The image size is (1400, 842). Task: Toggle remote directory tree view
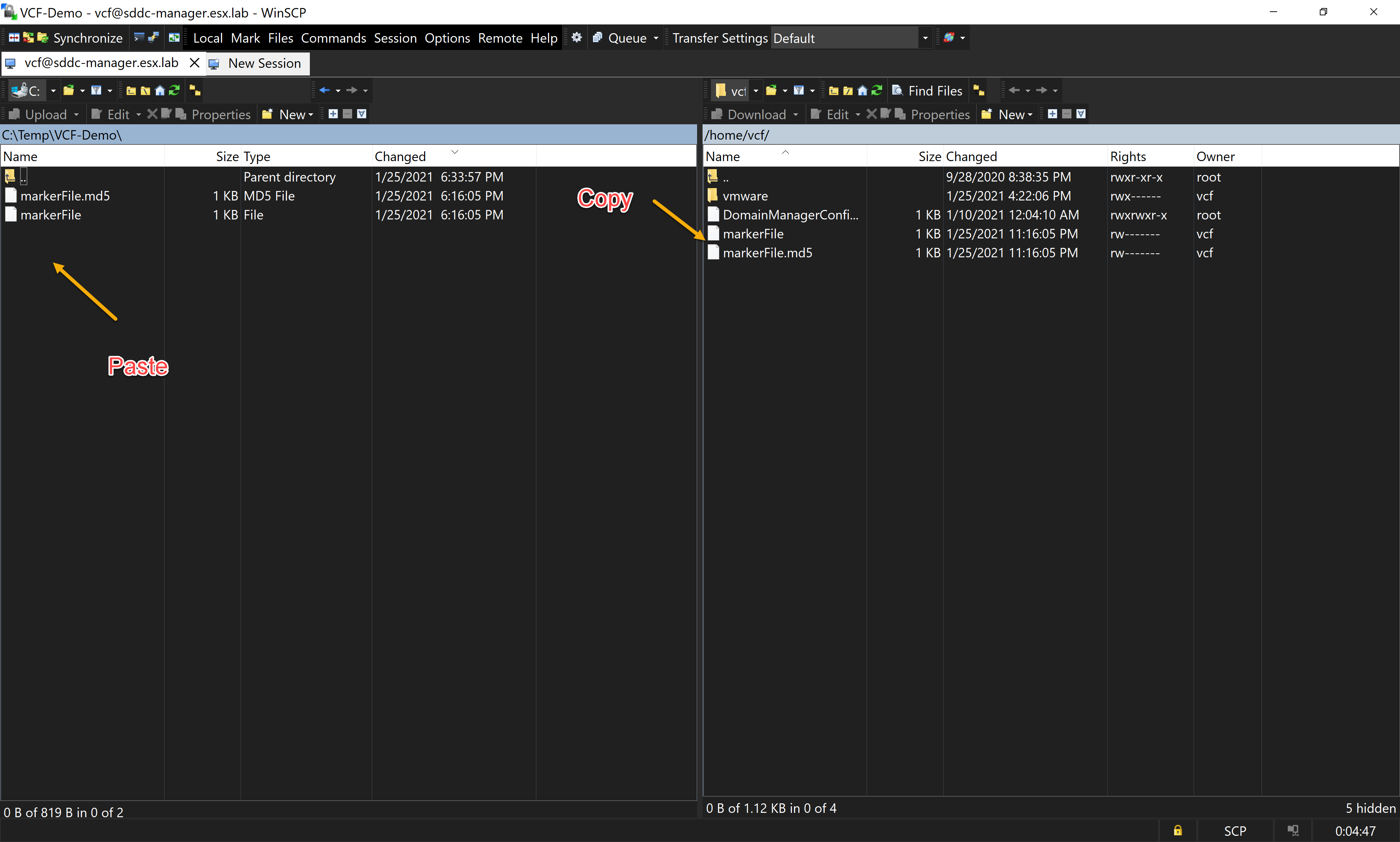(979, 90)
